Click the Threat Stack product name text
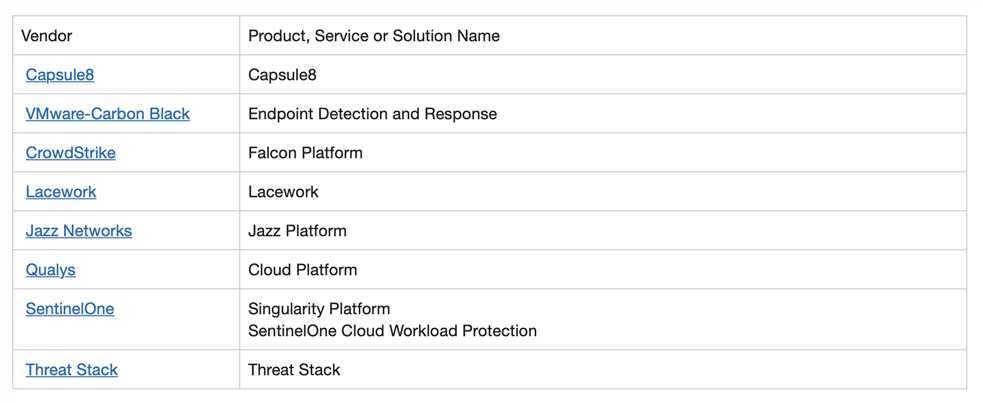This screenshot has width=983, height=403. coord(294,370)
